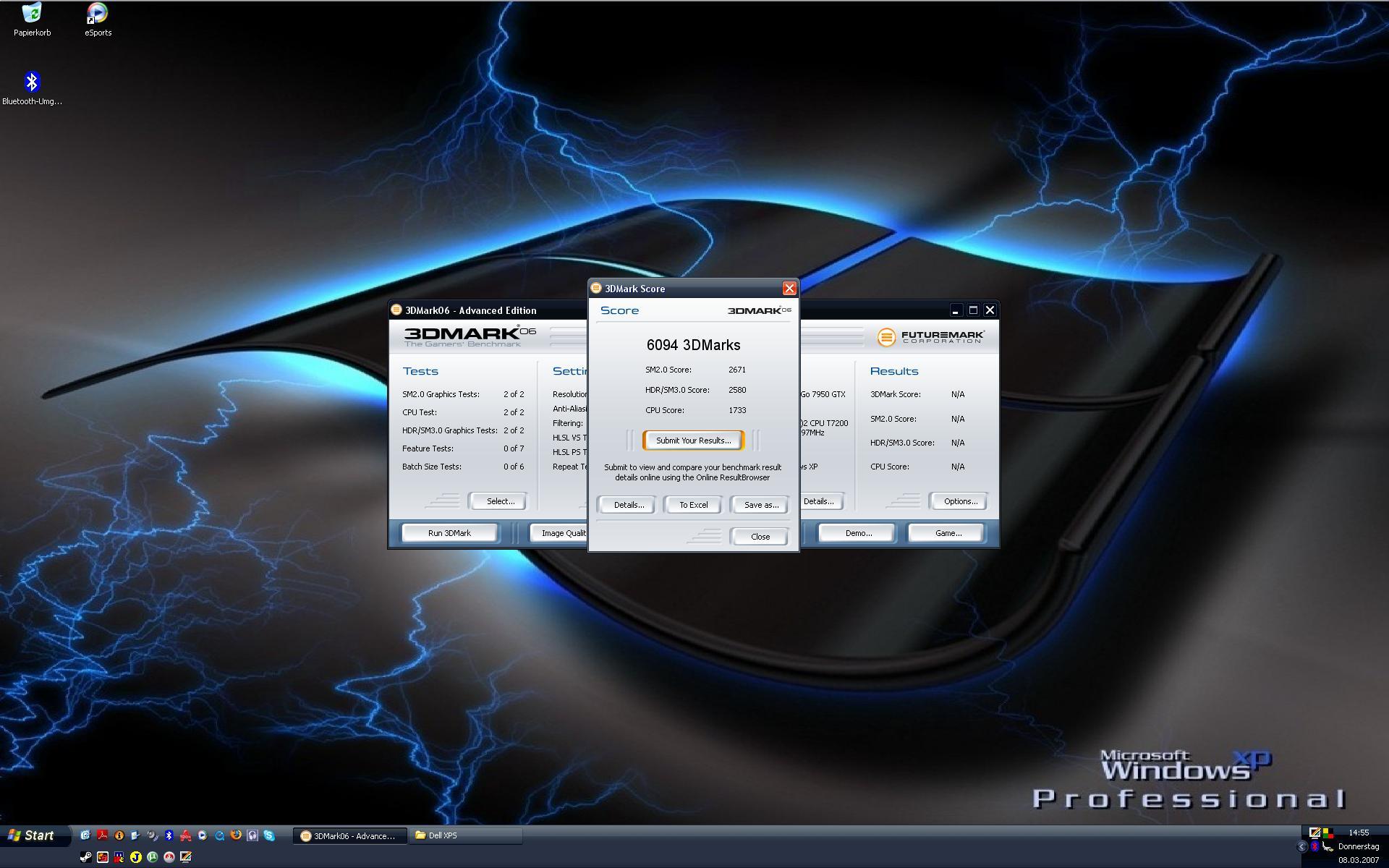The height and width of the screenshot is (868, 1389).
Task: Launch Windows Media Player from quick launch
Action: click(203, 835)
